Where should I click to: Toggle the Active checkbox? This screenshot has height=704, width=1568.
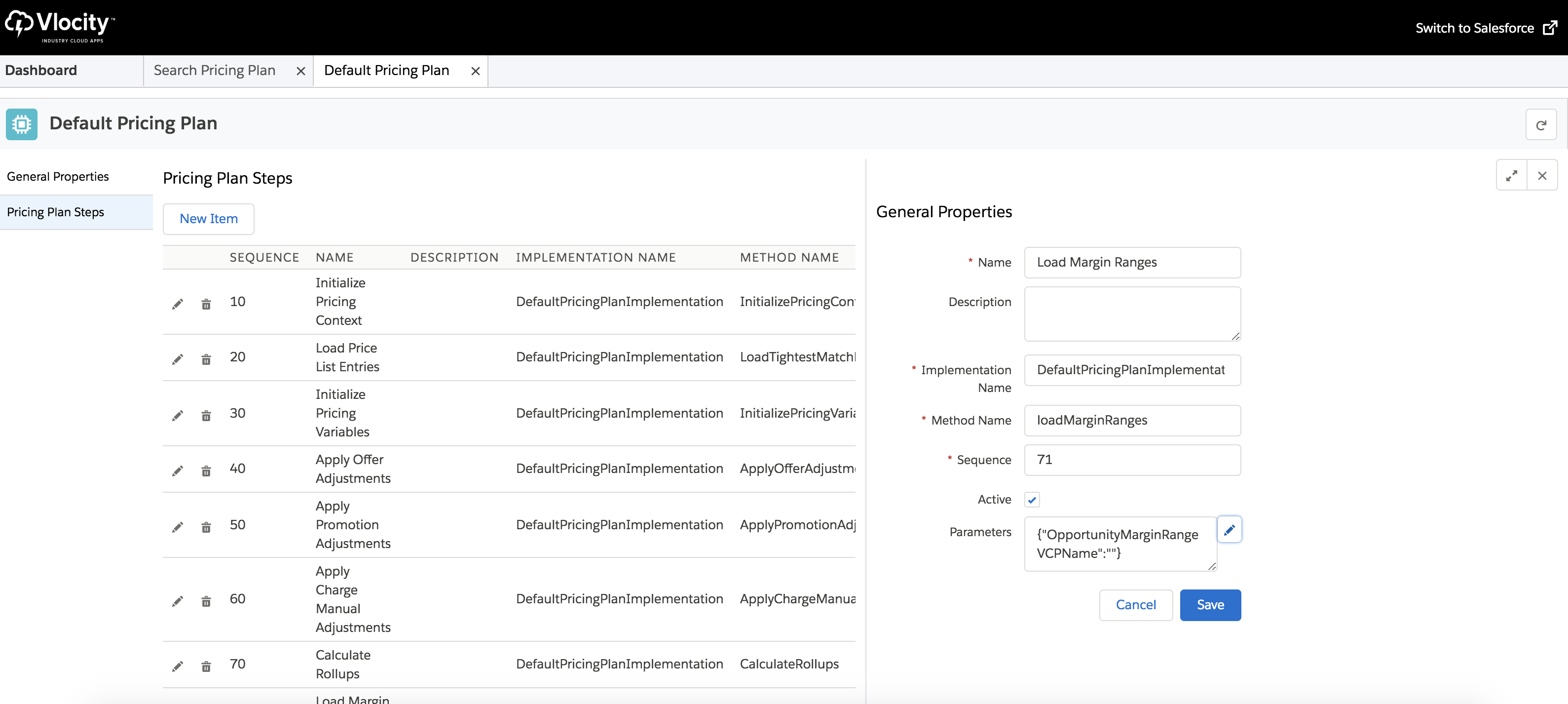1032,500
